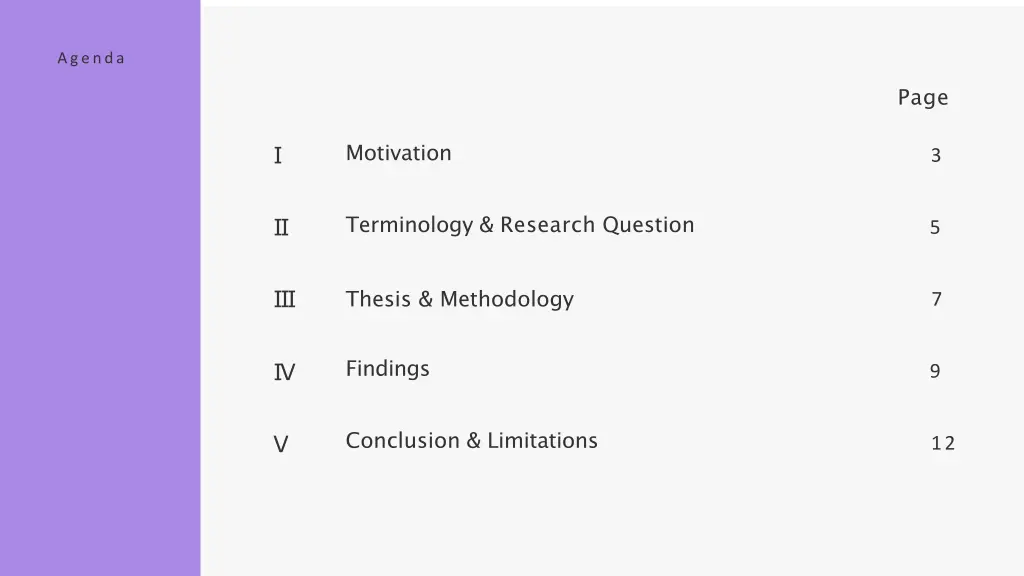Open the Thesis & Methodology section
1024x576 pixels.
[x=460, y=299]
